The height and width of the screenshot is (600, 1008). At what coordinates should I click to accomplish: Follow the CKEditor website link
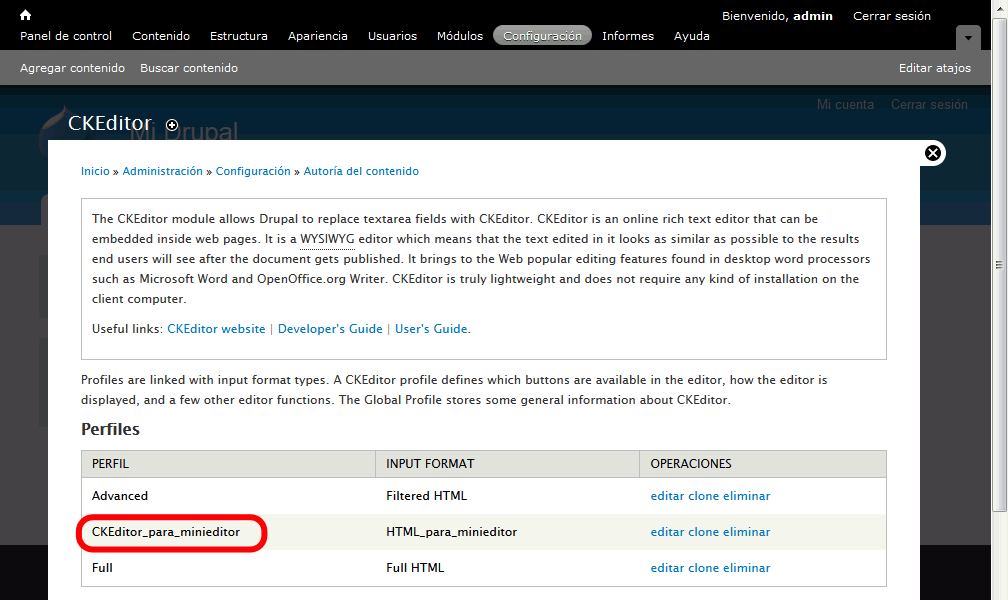(x=216, y=329)
